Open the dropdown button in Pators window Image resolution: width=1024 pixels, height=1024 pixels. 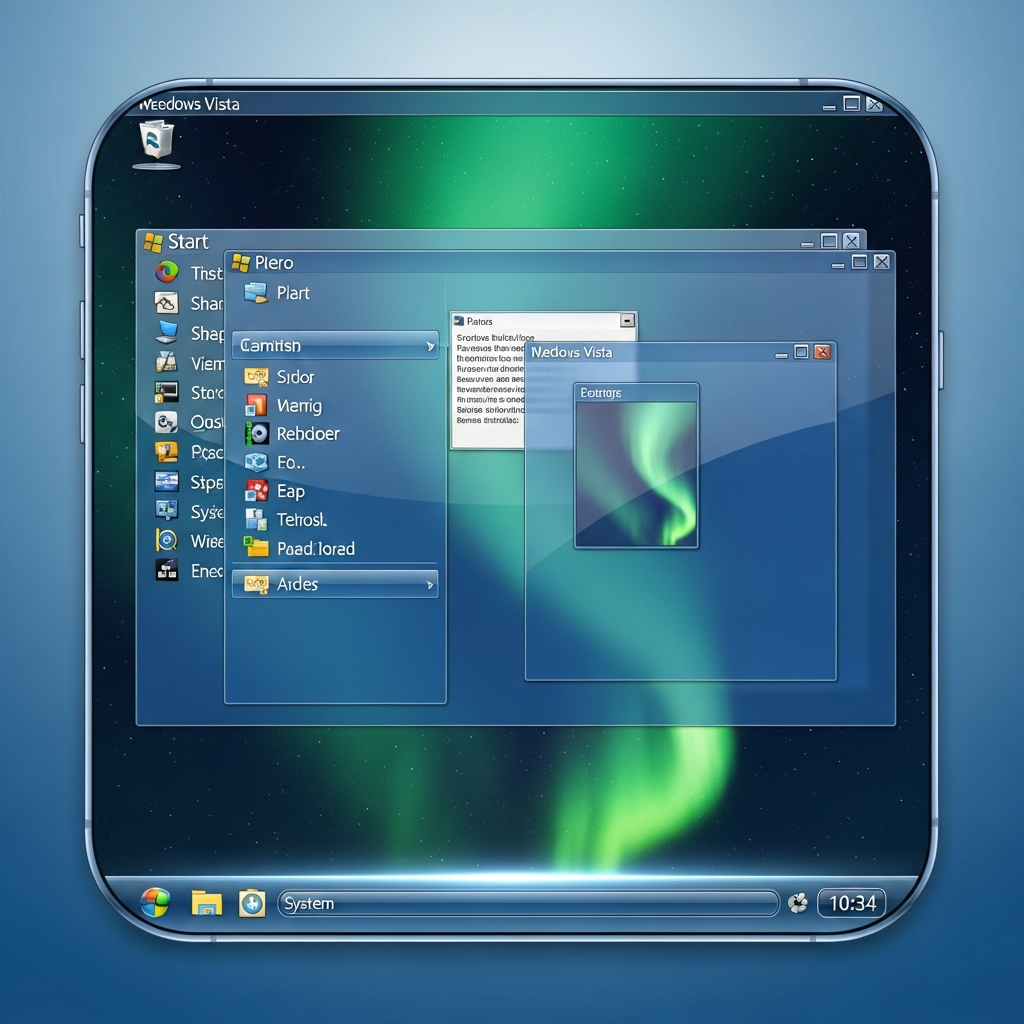[627, 321]
